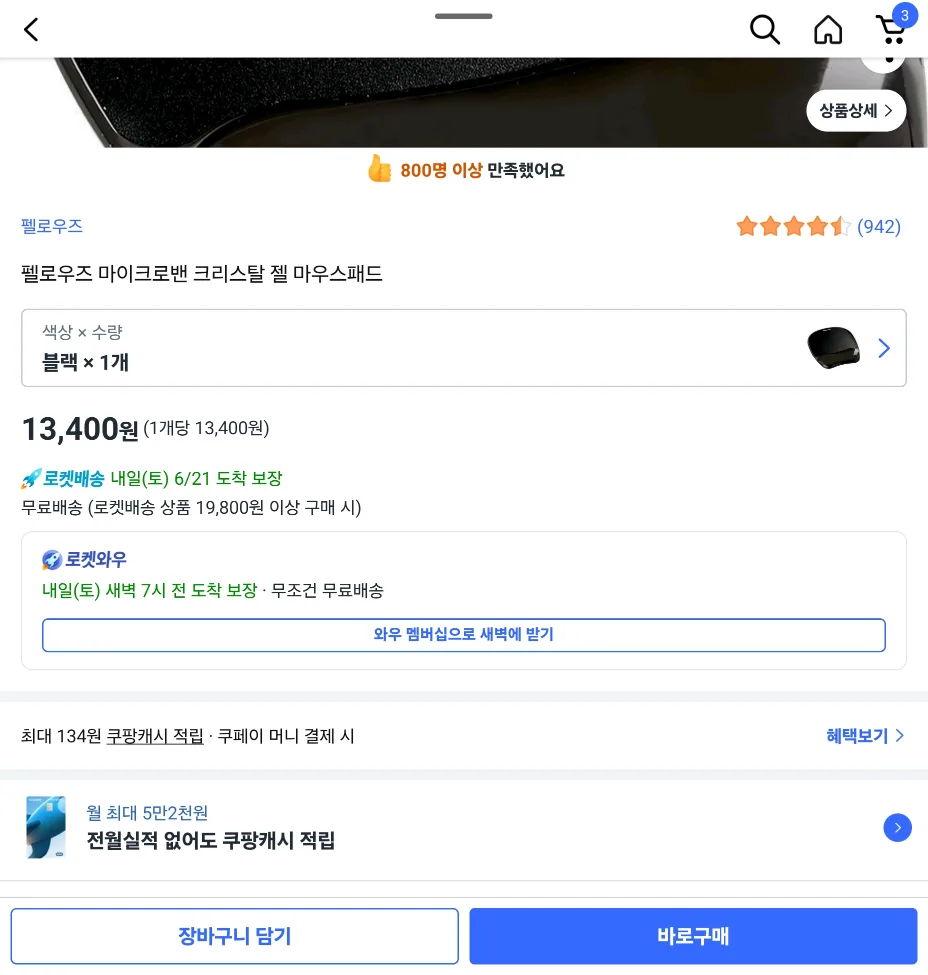Screen dimensions: 928x975
Task: Open the (942) review count link
Action: click(879, 226)
